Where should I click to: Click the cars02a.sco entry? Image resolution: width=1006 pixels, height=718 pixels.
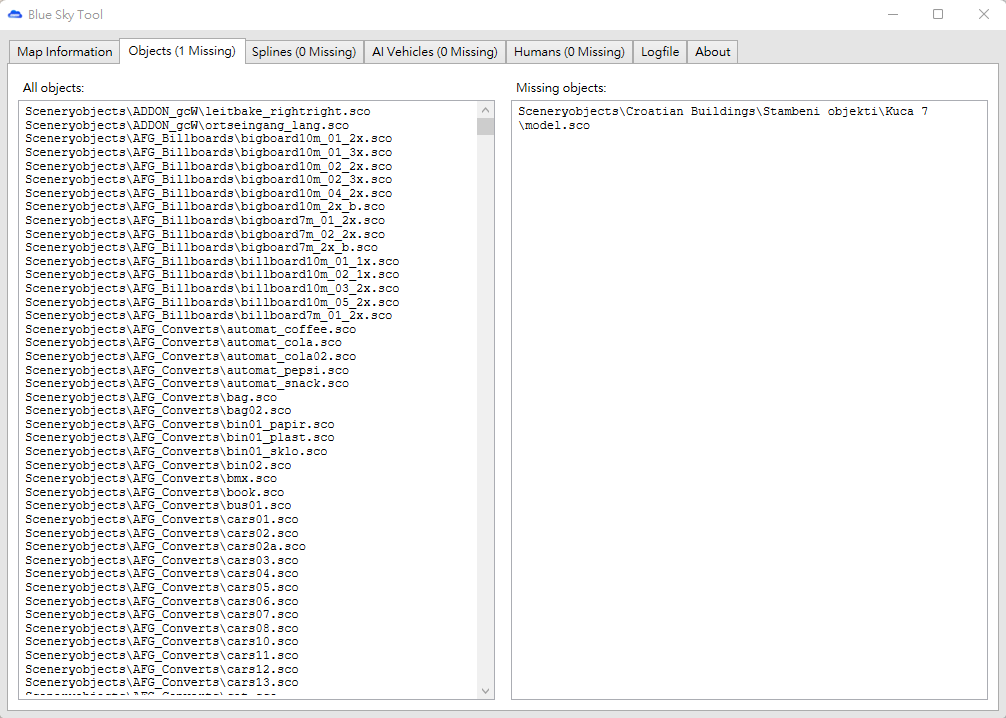pos(166,547)
